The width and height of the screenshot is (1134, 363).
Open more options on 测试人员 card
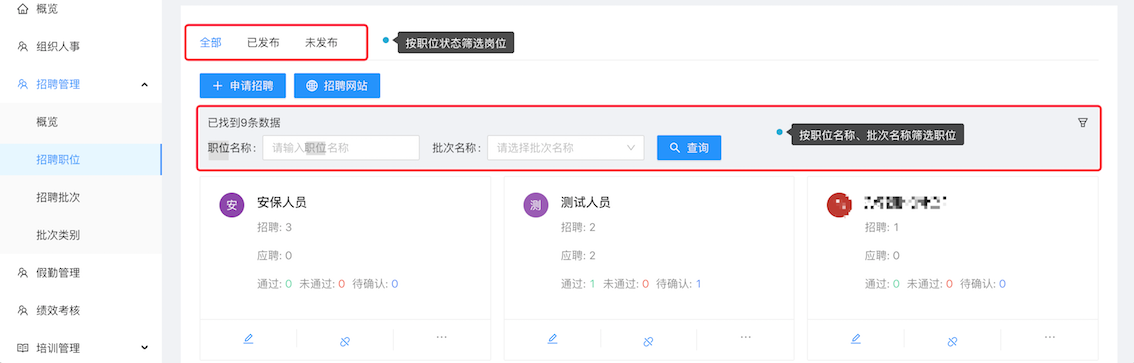click(x=746, y=337)
